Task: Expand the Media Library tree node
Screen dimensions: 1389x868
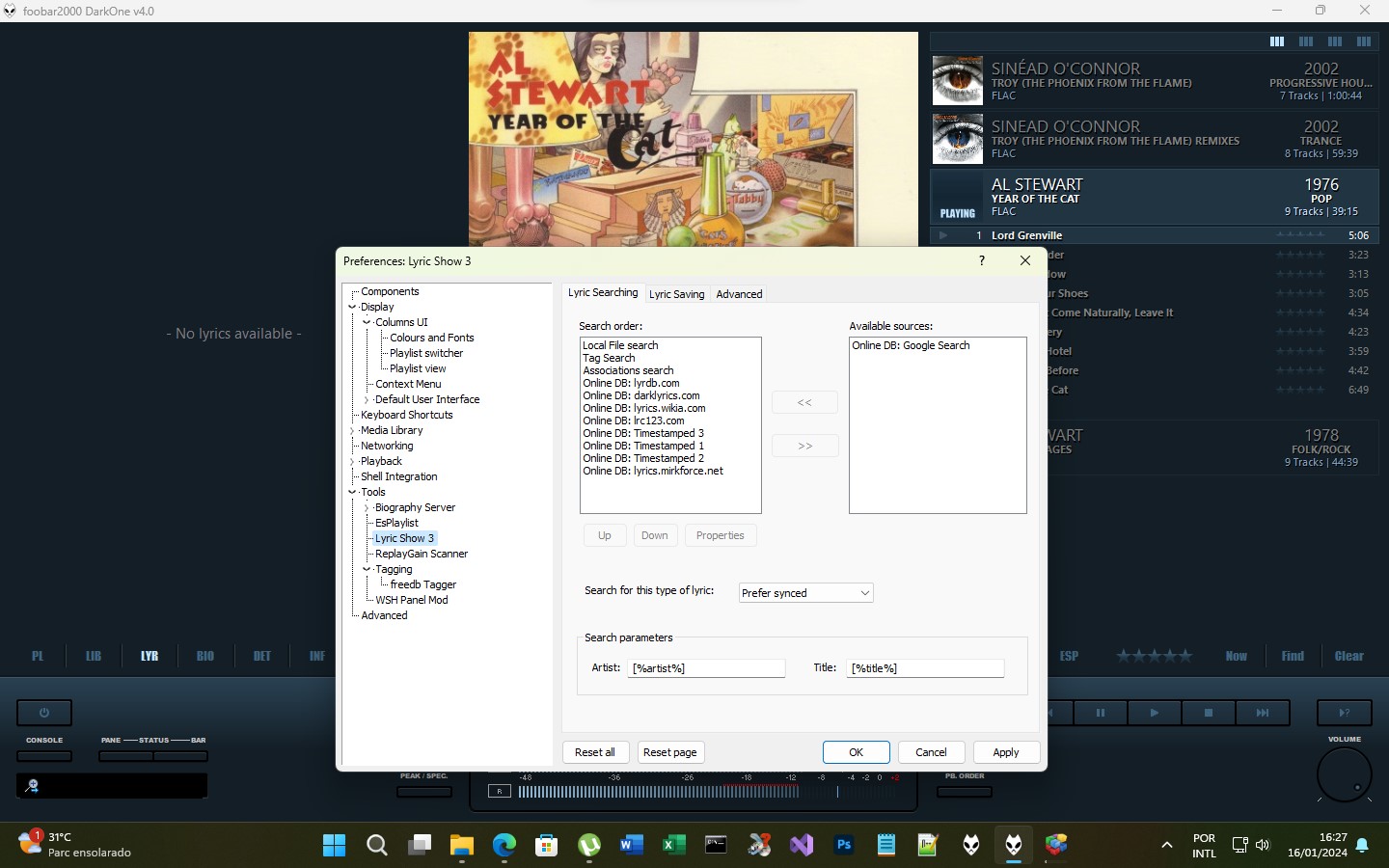Action: (x=352, y=430)
